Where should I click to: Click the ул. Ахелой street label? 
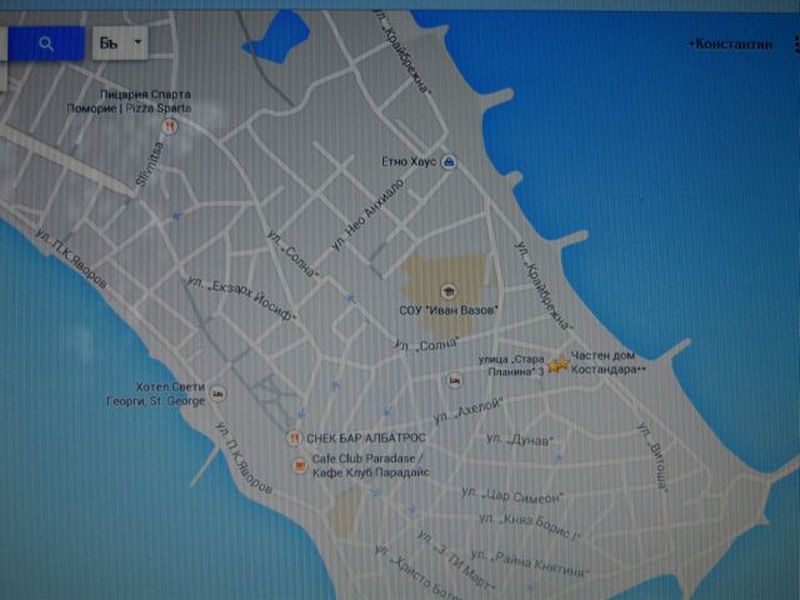pyautogui.click(x=468, y=411)
